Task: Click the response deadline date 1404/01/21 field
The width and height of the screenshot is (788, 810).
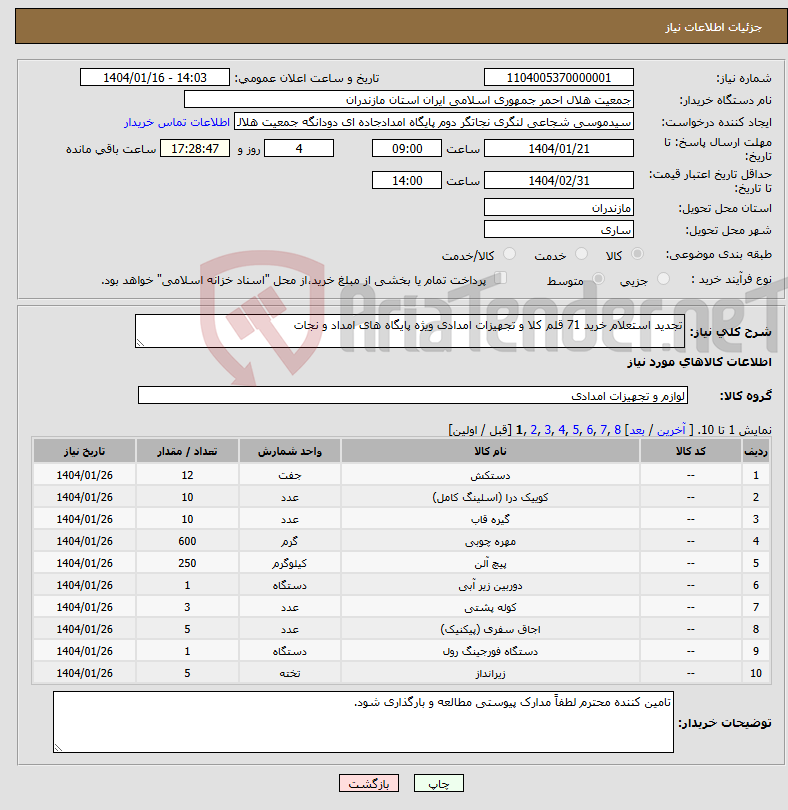Action: [x=559, y=148]
